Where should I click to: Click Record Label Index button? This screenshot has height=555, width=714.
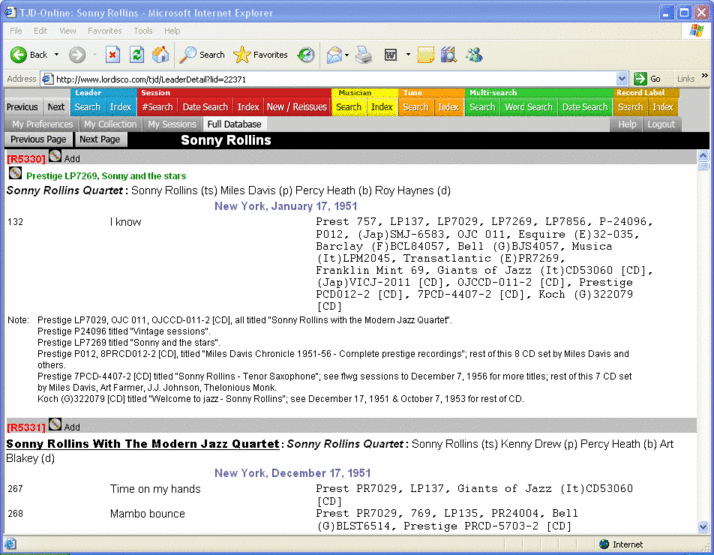click(663, 107)
